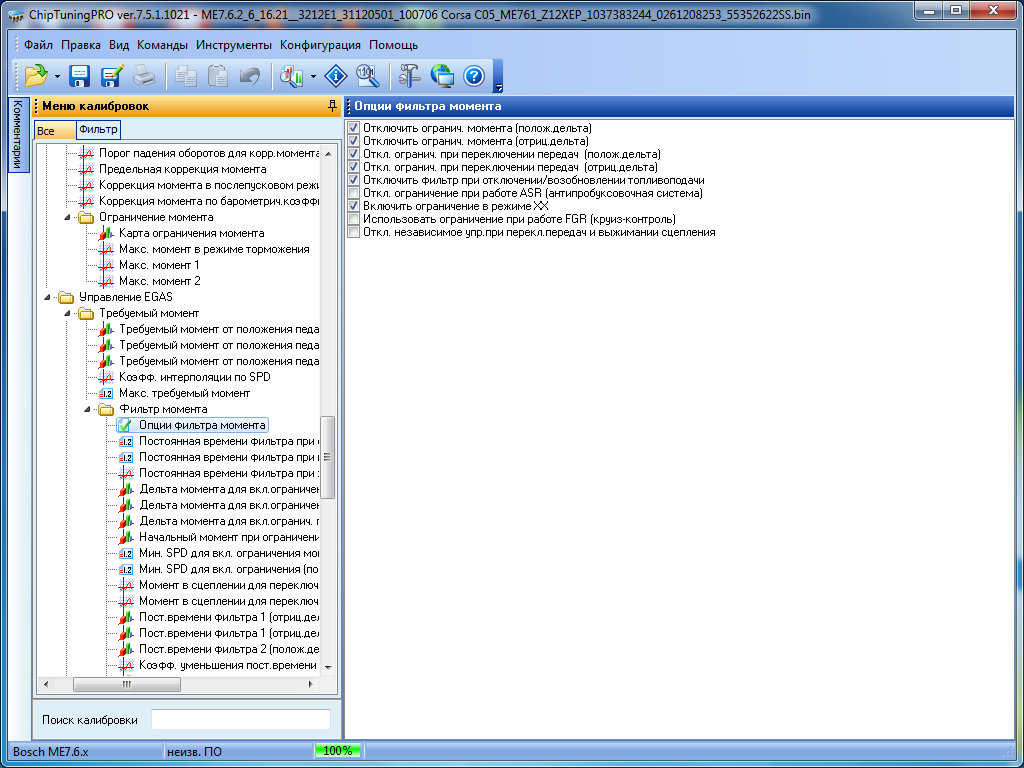The width and height of the screenshot is (1024, 768).
Task: Click the save floppy disk icon
Action: pos(79,76)
